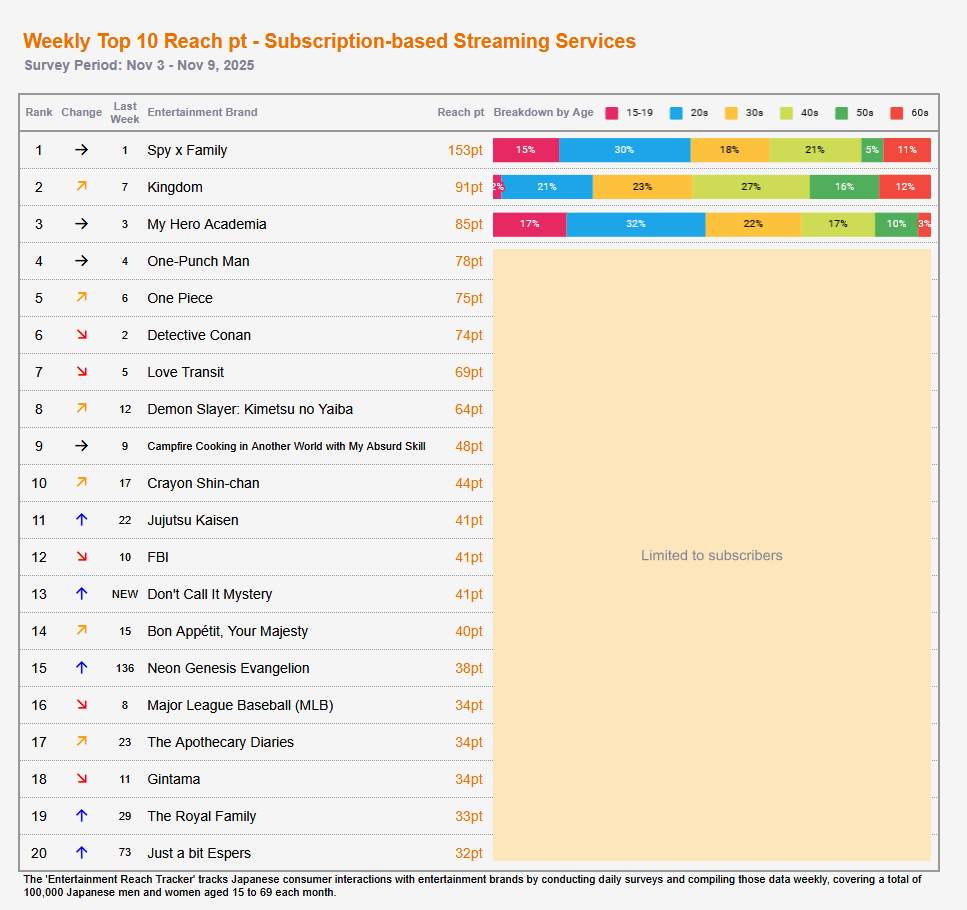The height and width of the screenshot is (910, 967).
Task: Click the unchanged arrow for Campfire Cooking row
Action: 81,446
